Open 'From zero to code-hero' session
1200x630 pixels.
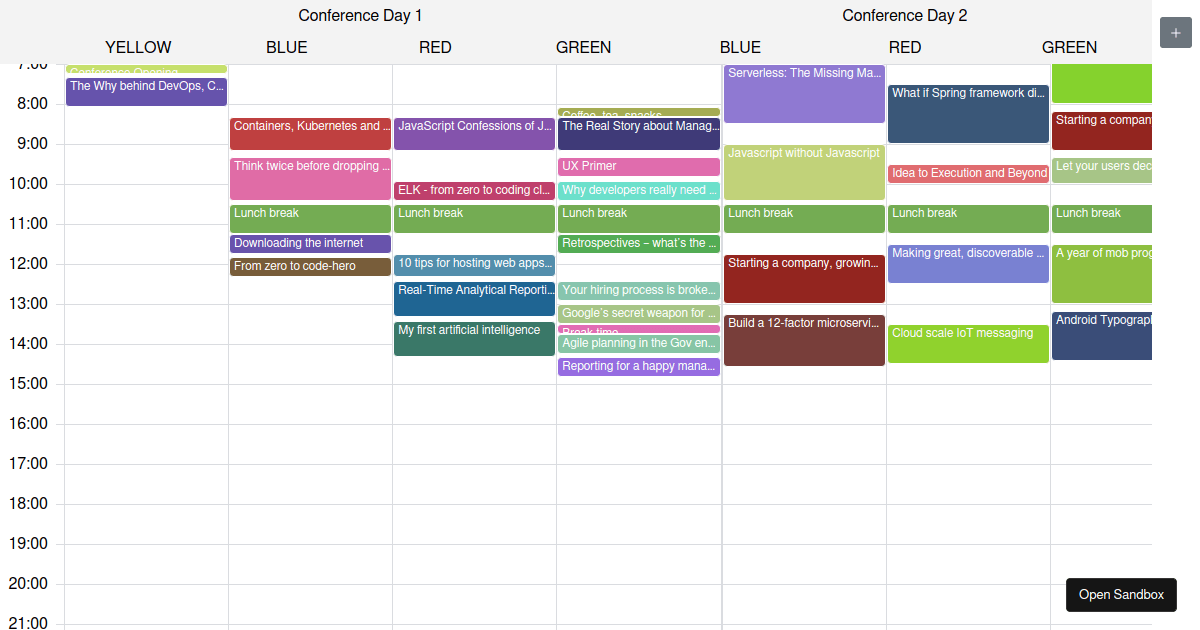(x=310, y=265)
